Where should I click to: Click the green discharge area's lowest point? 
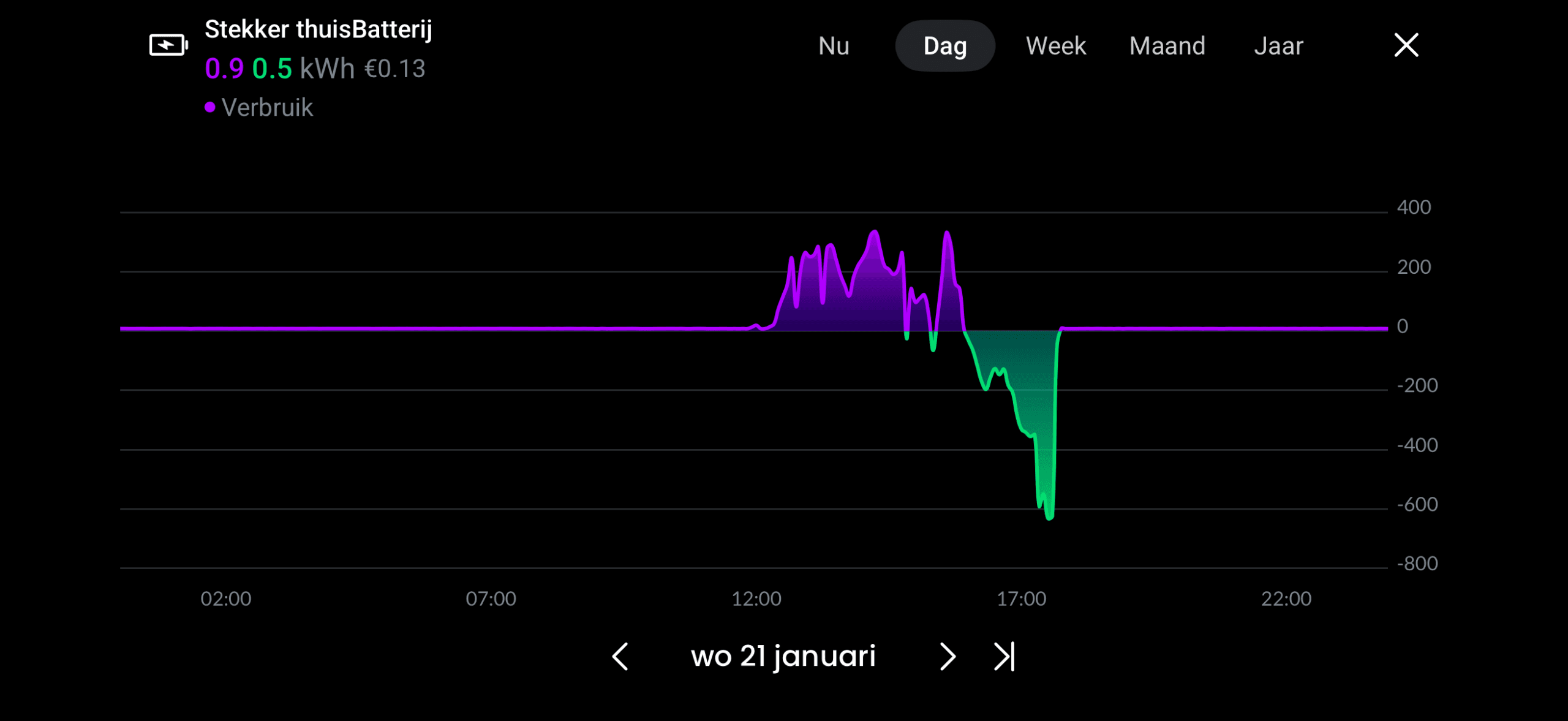click(1049, 517)
